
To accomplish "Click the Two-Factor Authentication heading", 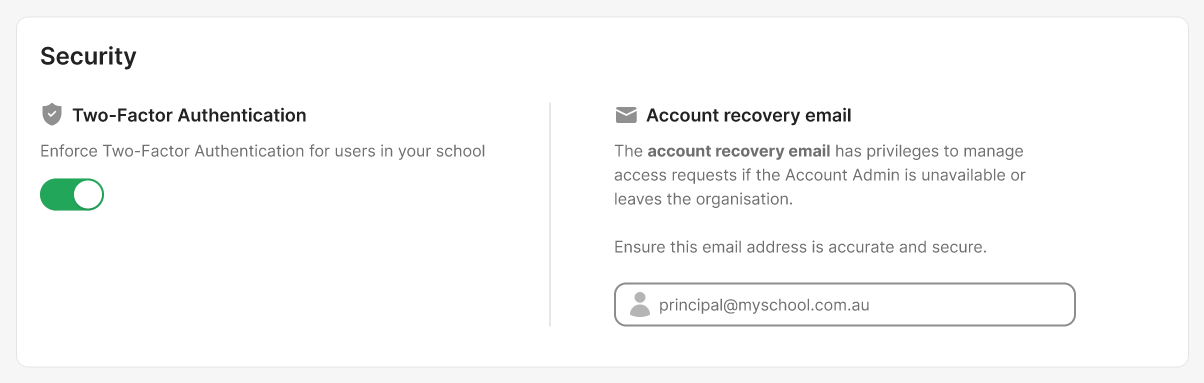I will pyautogui.click(x=189, y=115).
